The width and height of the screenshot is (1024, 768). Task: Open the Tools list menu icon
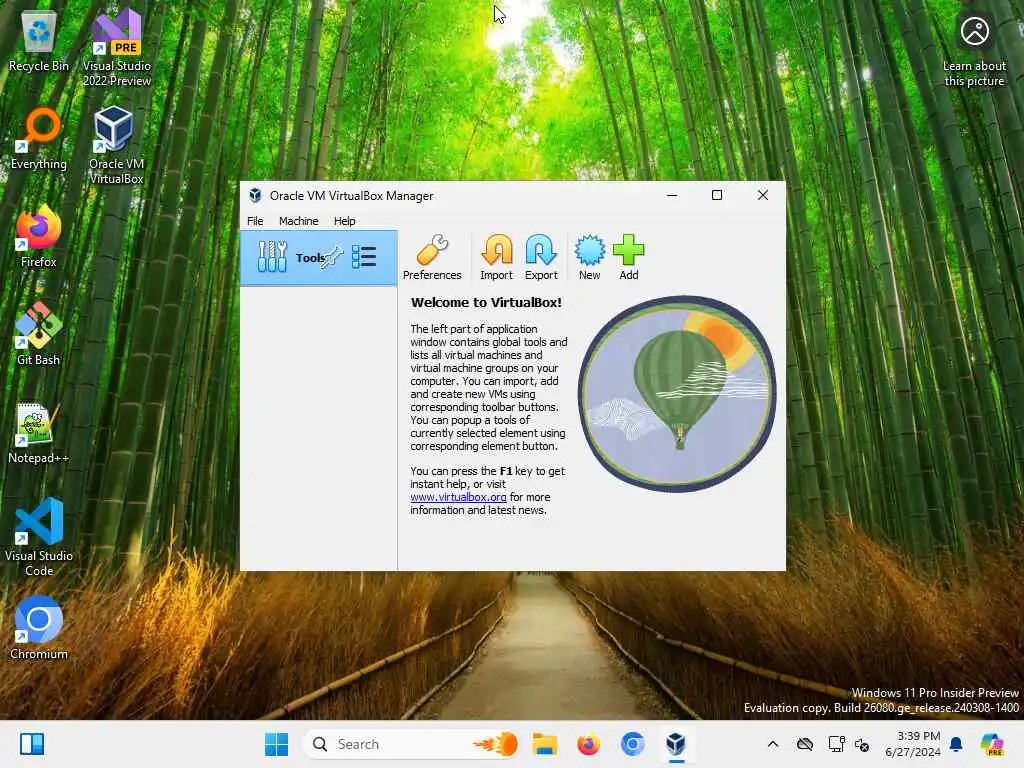(364, 257)
